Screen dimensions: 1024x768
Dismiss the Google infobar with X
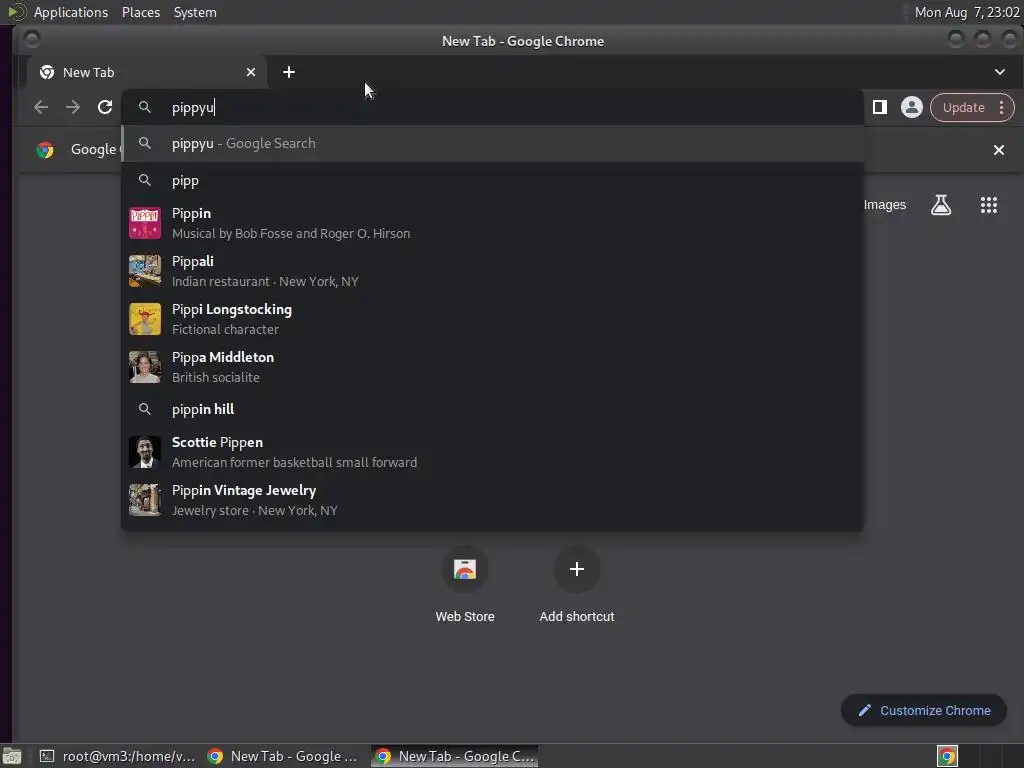(999, 150)
